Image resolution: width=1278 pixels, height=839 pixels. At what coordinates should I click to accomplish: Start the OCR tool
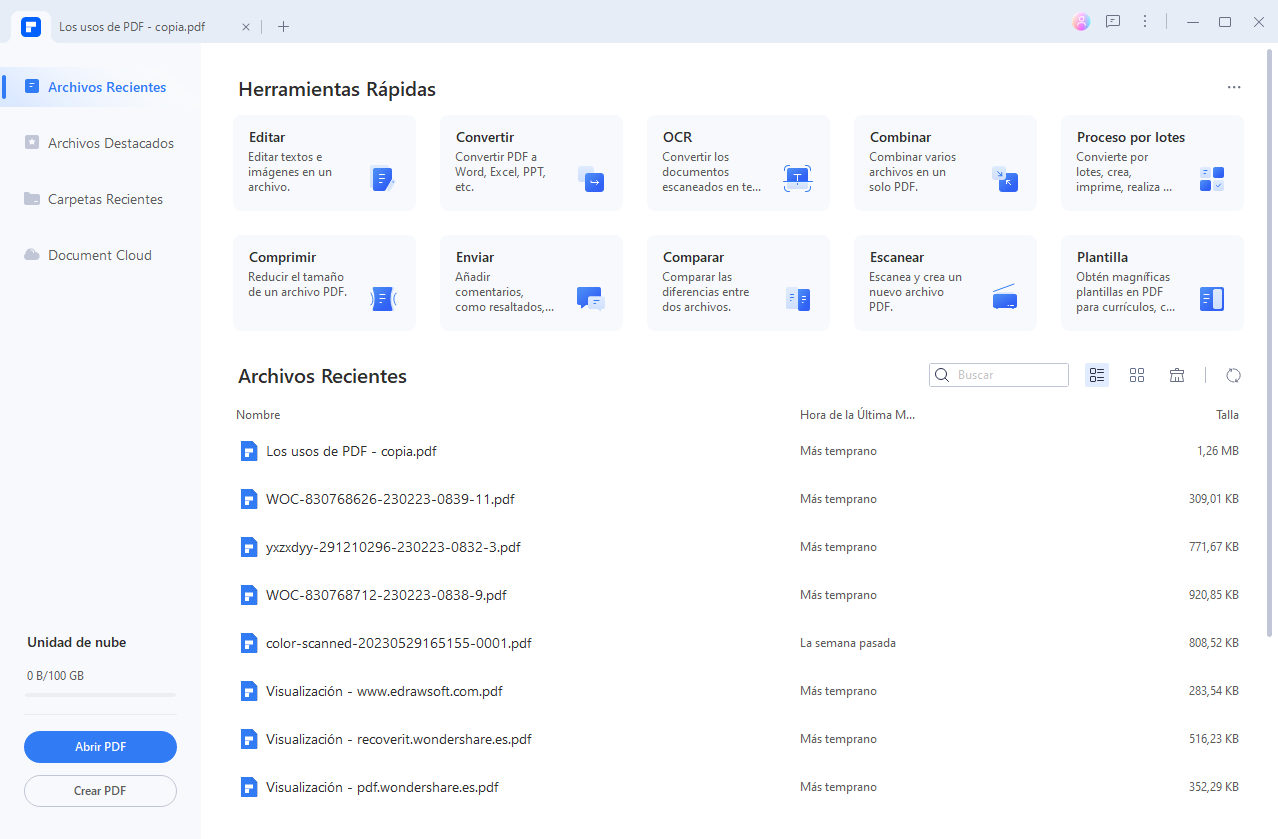(738, 162)
